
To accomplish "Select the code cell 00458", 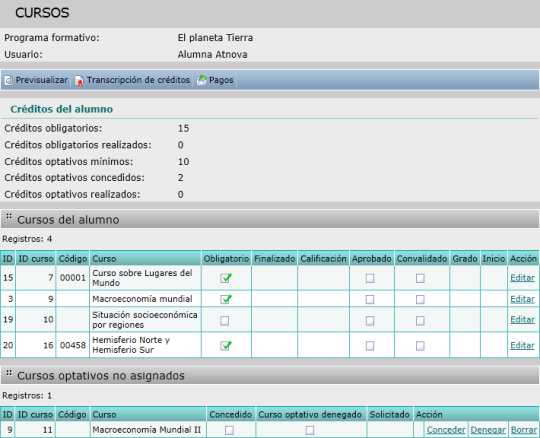I will (73, 345).
